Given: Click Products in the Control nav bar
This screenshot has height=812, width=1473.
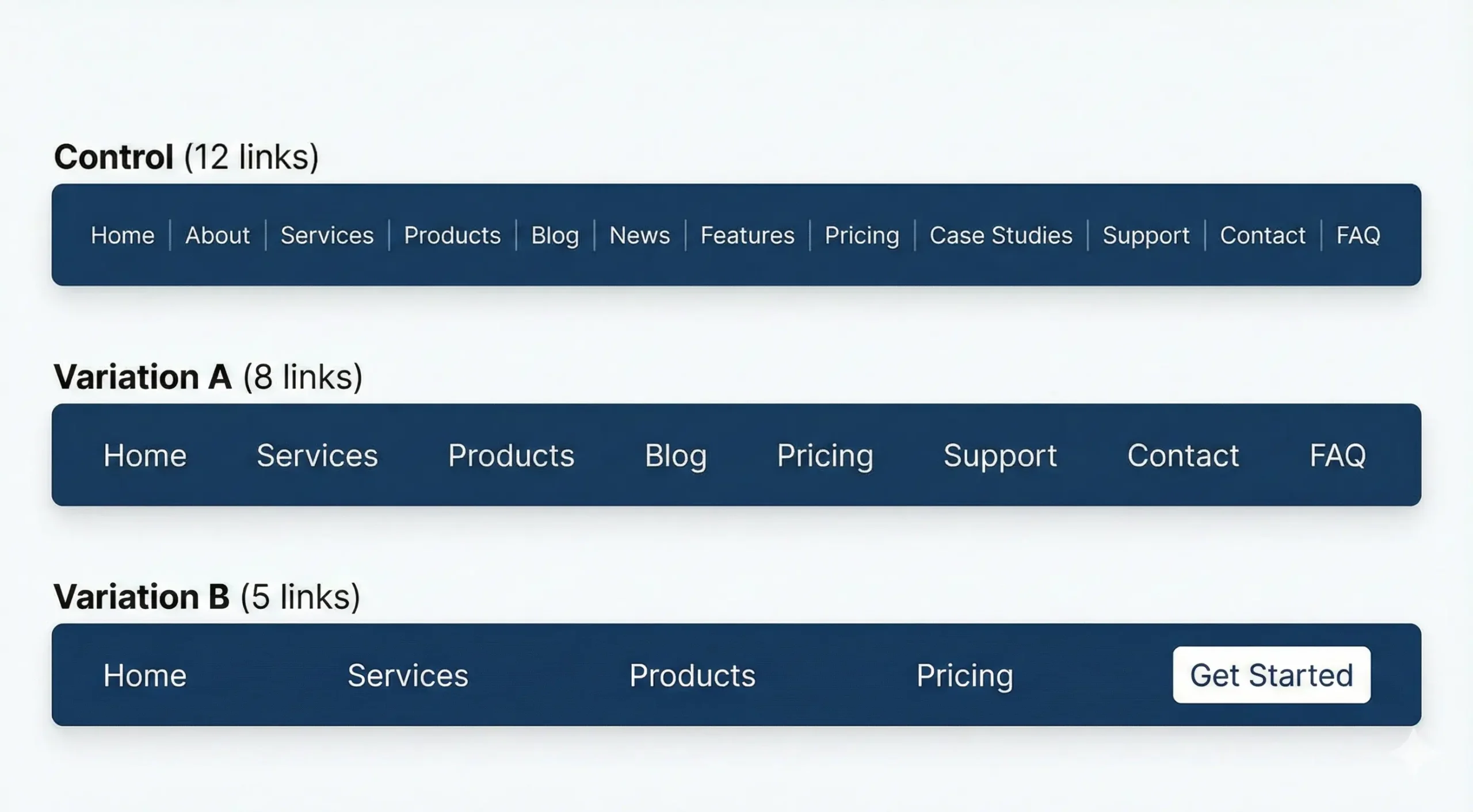Looking at the screenshot, I should pyautogui.click(x=452, y=235).
